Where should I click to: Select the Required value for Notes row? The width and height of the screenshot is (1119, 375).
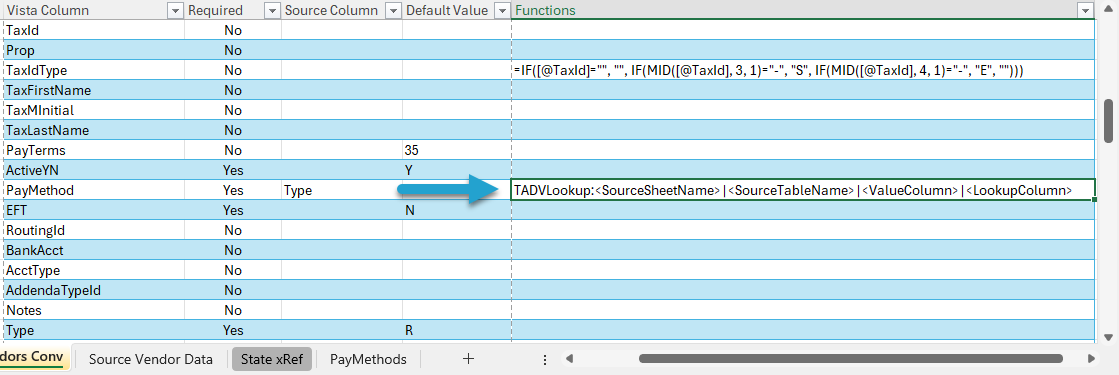233,310
